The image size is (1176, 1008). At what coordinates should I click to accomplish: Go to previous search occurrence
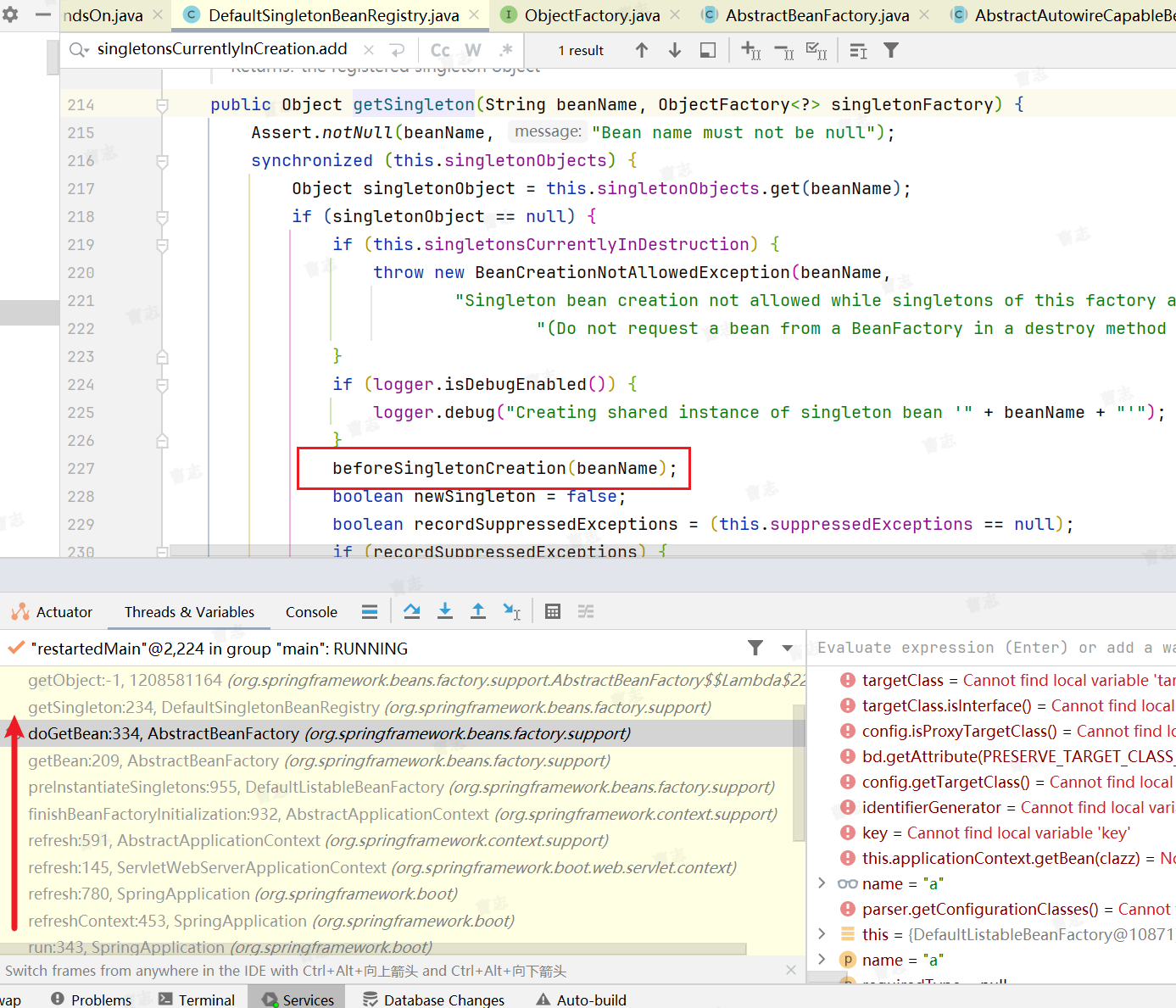point(642,50)
